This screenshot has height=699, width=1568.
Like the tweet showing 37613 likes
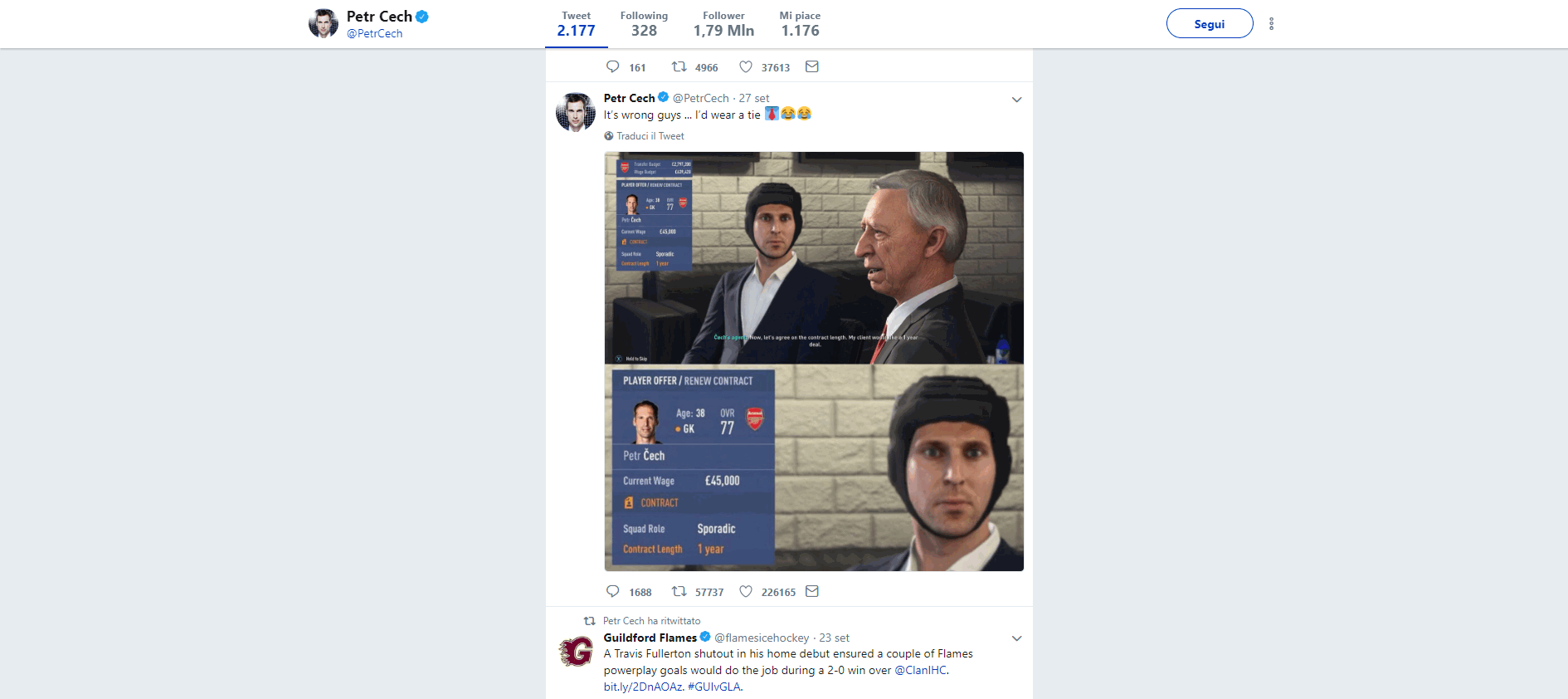pyautogui.click(x=746, y=66)
